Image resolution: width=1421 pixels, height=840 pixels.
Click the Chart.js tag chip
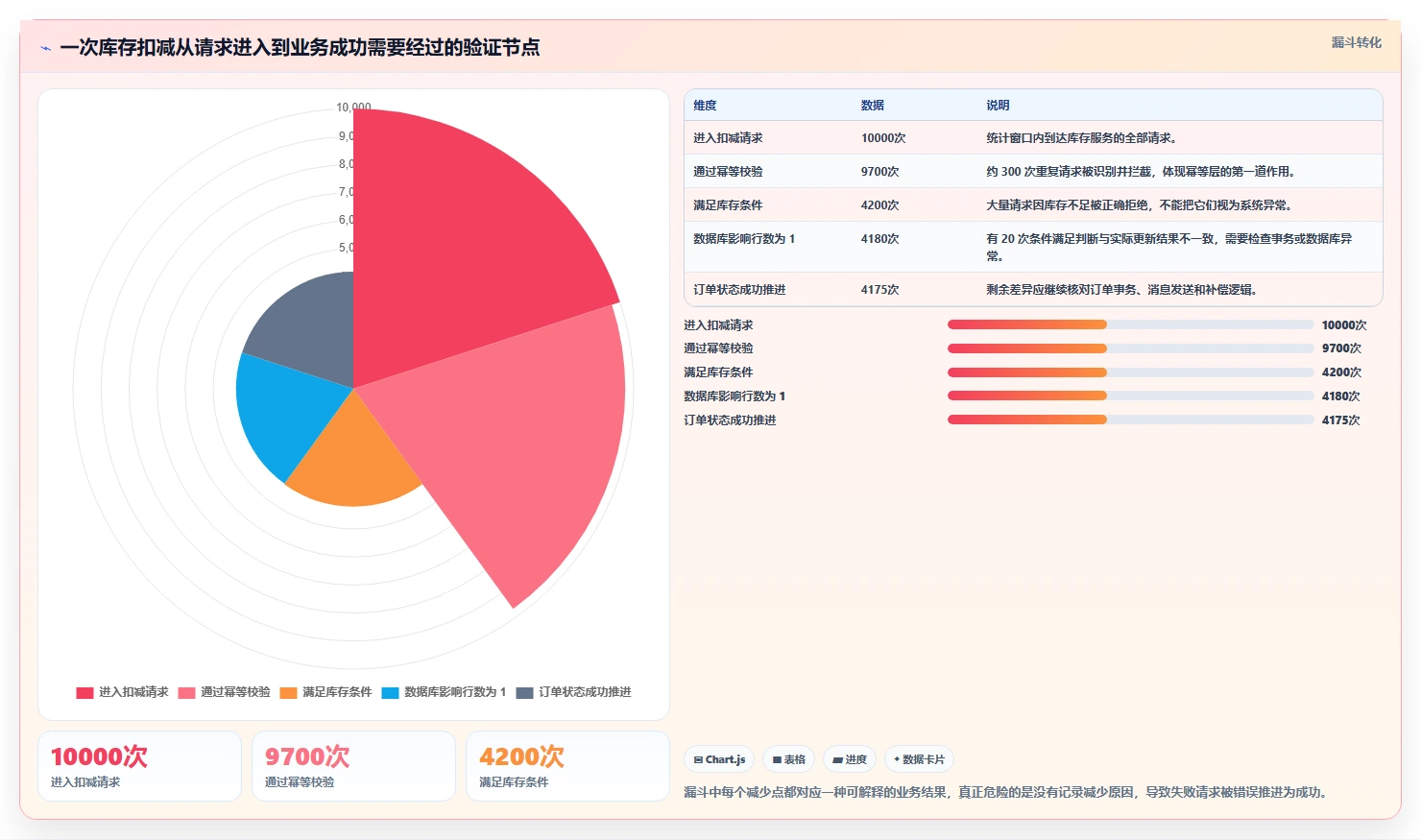719,759
